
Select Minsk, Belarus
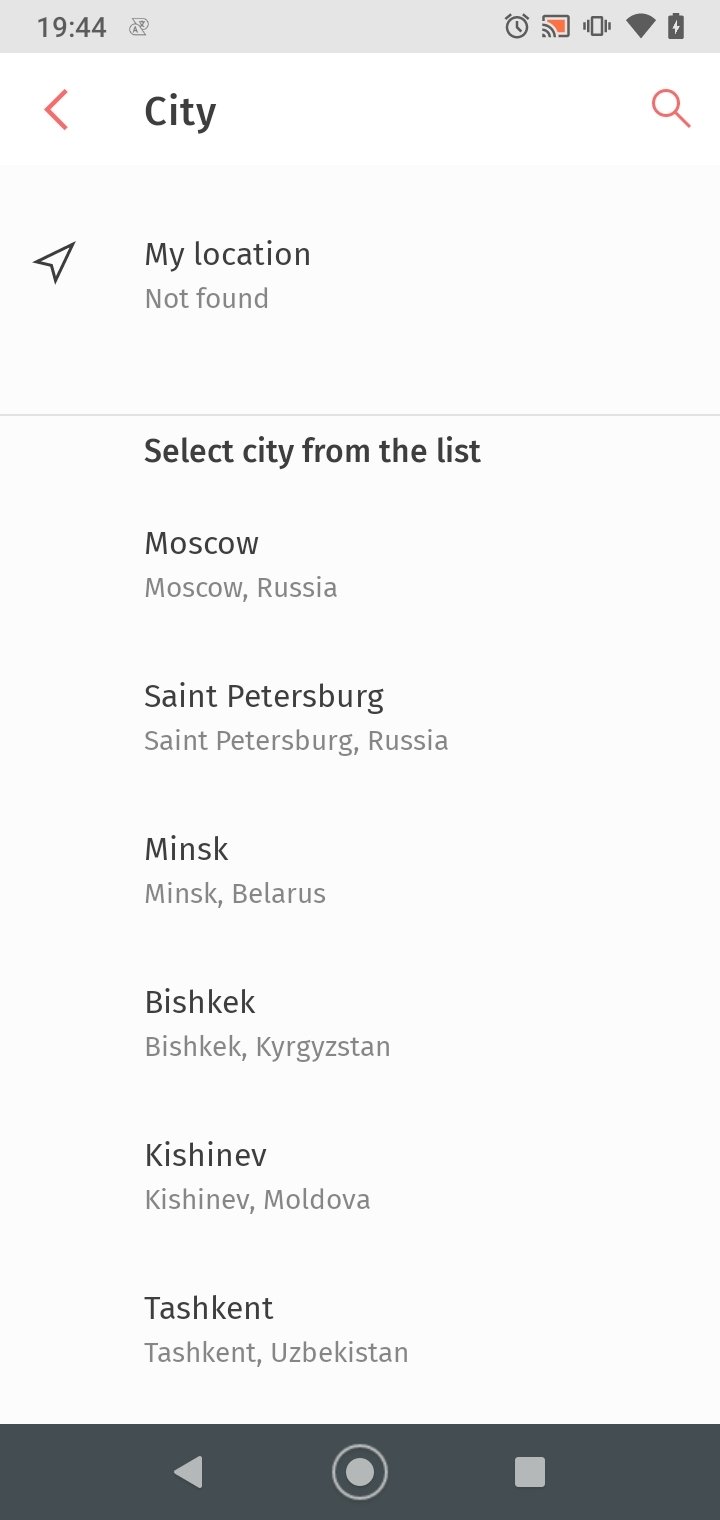click(x=235, y=870)
